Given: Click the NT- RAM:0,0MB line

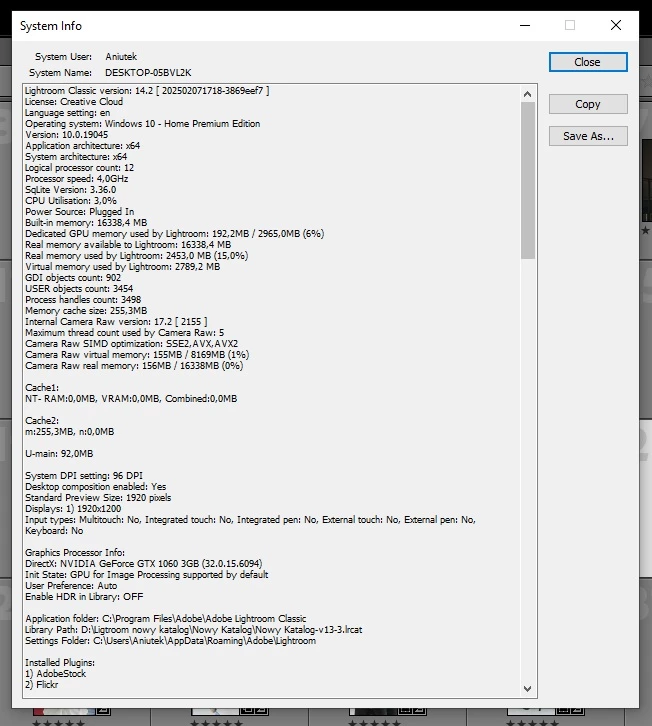Looking at the screenshot, I should 131,399.
